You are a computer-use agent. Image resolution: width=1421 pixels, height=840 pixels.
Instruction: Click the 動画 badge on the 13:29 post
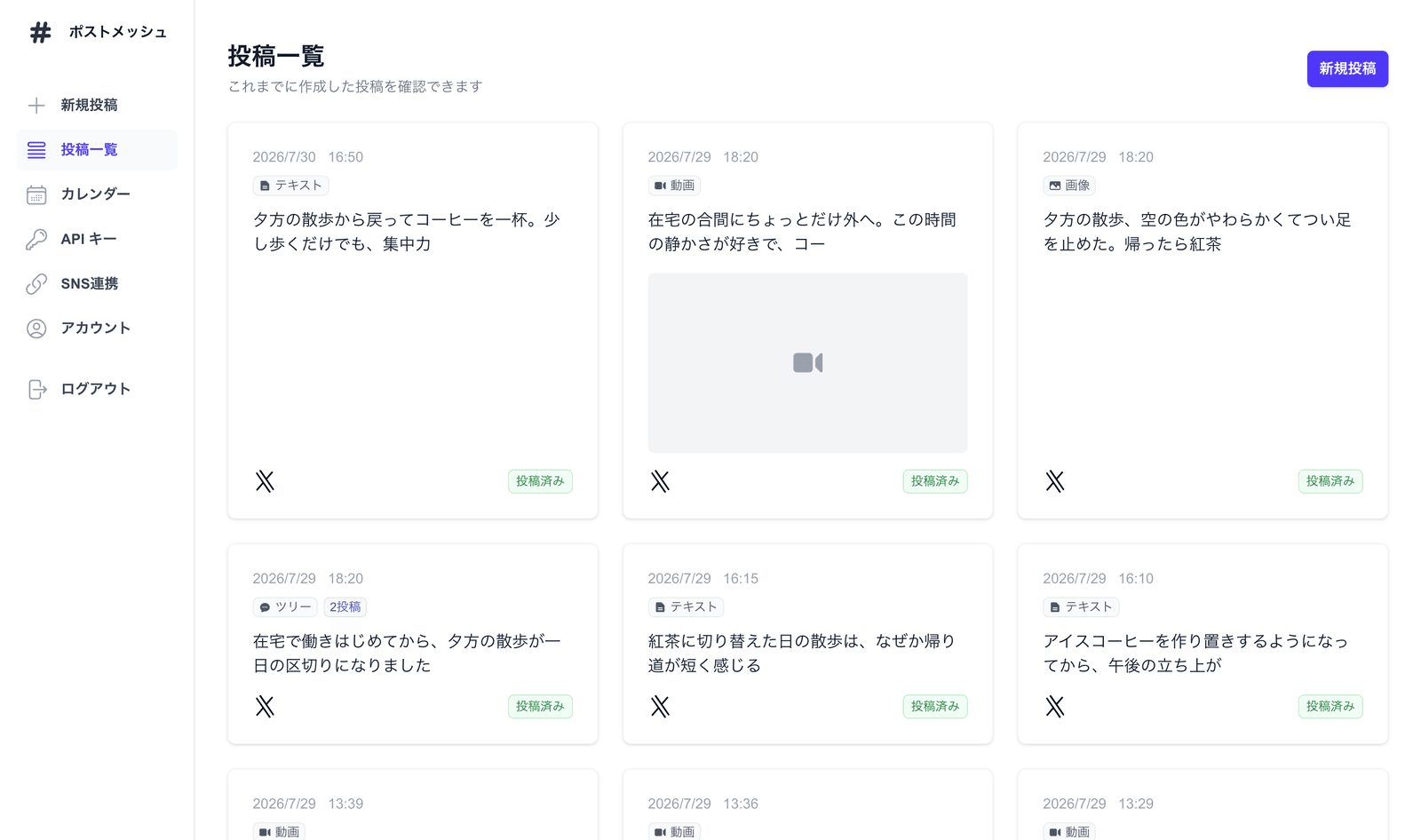[1069, 832]
